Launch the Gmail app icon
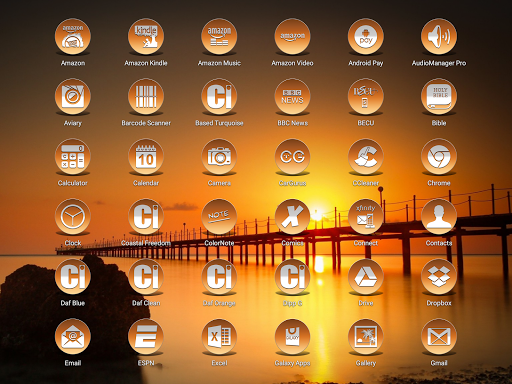The image size is (512, 384). [x=439, y=337]
